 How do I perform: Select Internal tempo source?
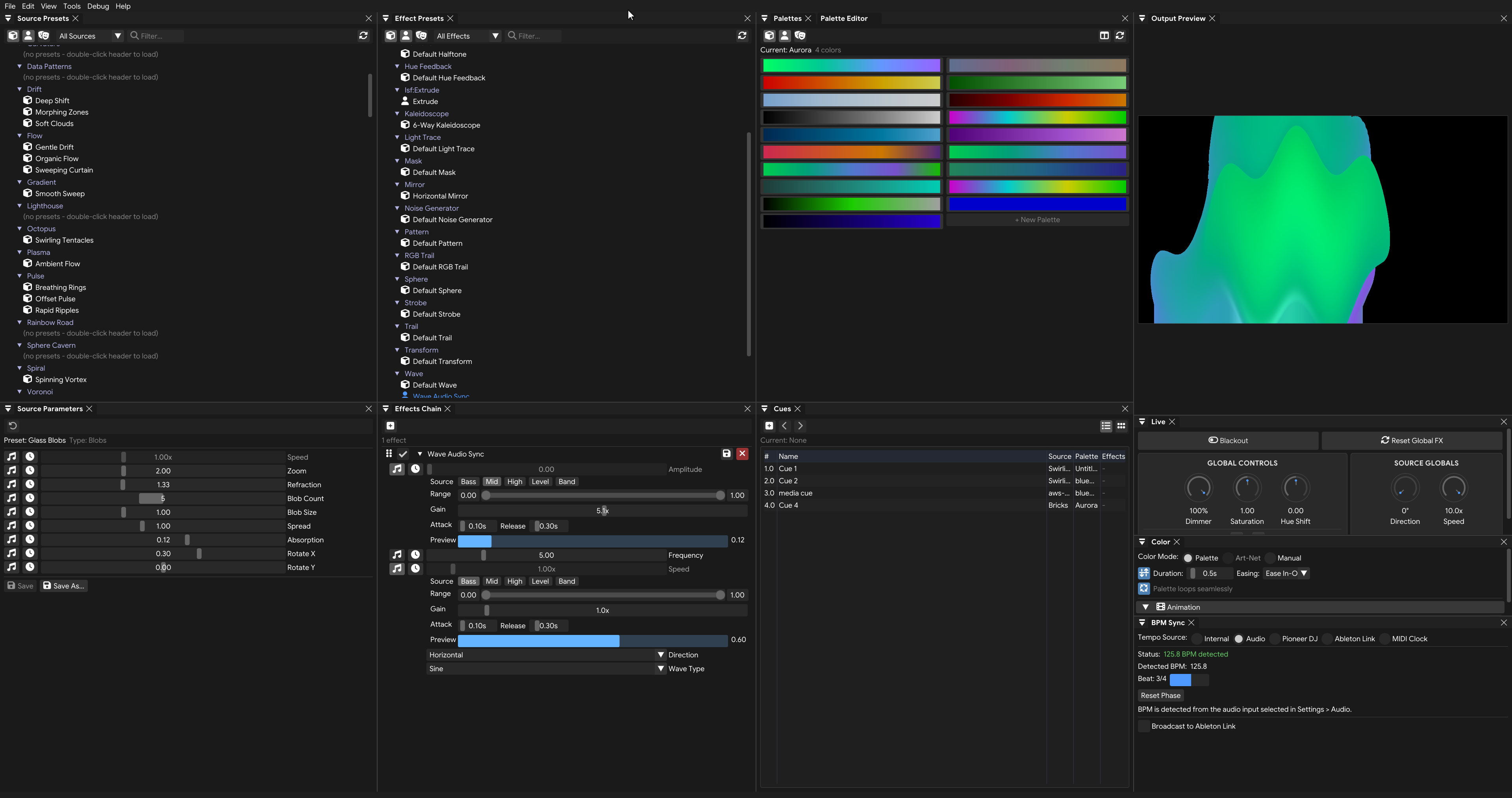(x=1210, y=639)
